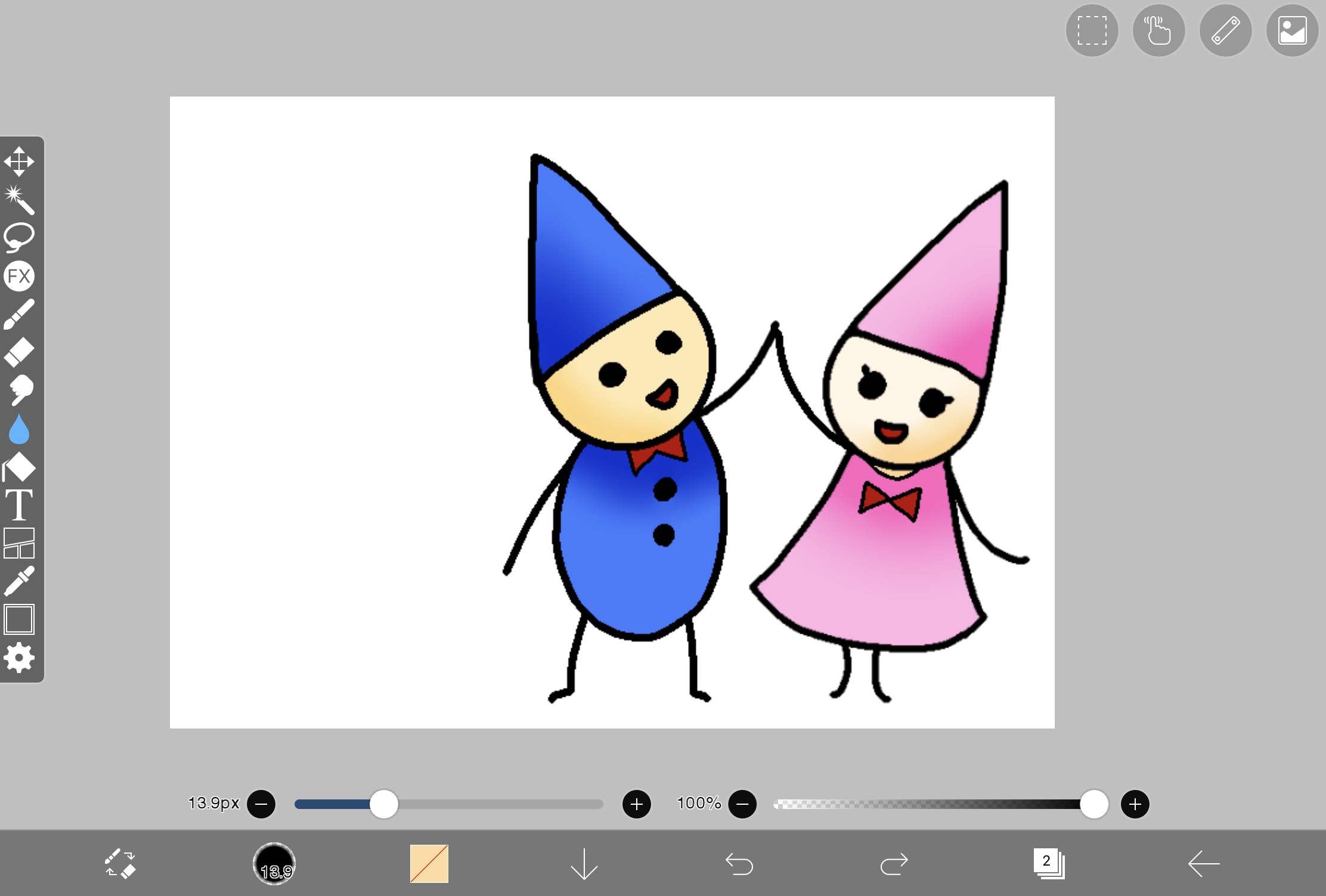Select the Blur water drop tool

tap(19, 429)
